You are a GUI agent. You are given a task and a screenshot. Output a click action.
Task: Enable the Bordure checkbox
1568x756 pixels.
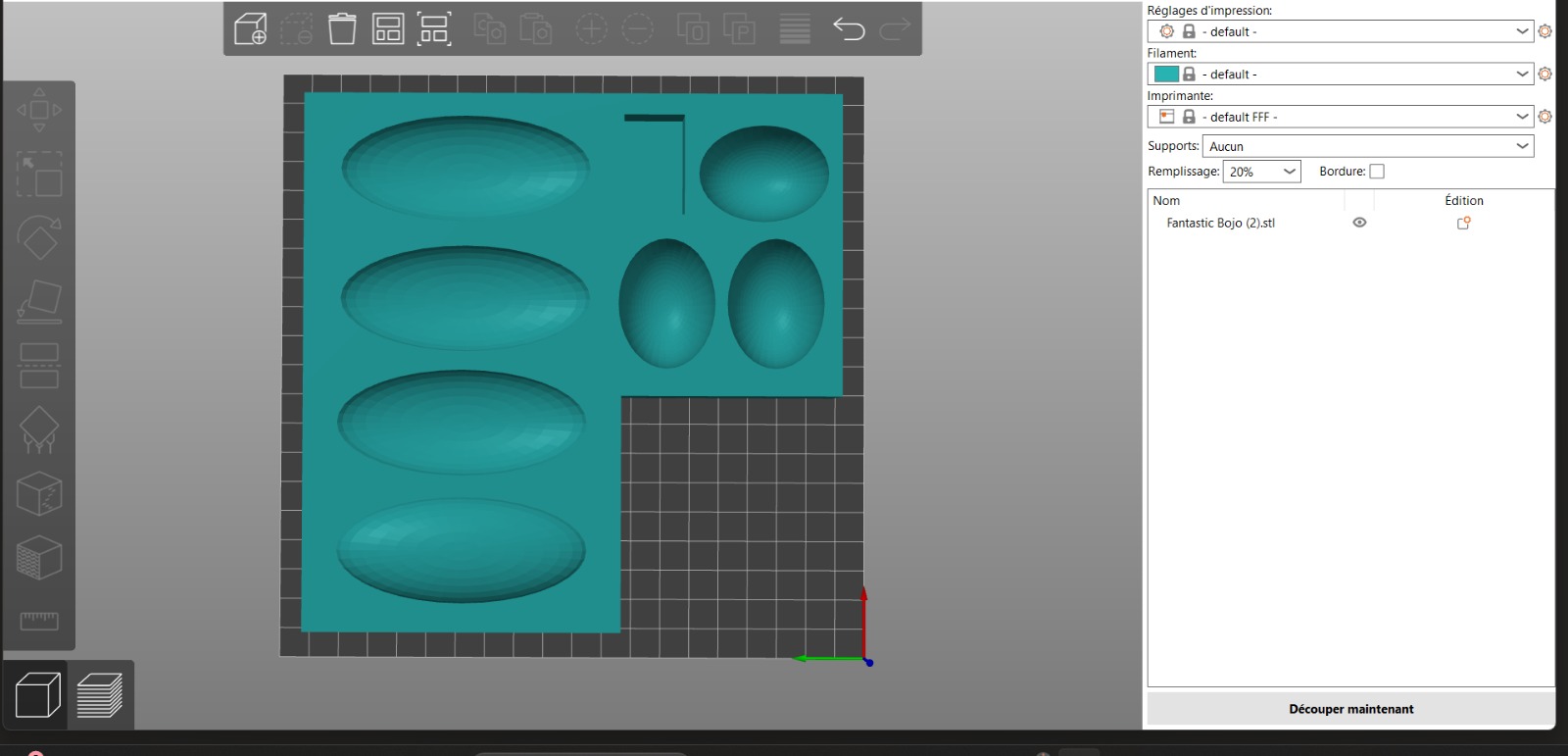point(1377,172)
